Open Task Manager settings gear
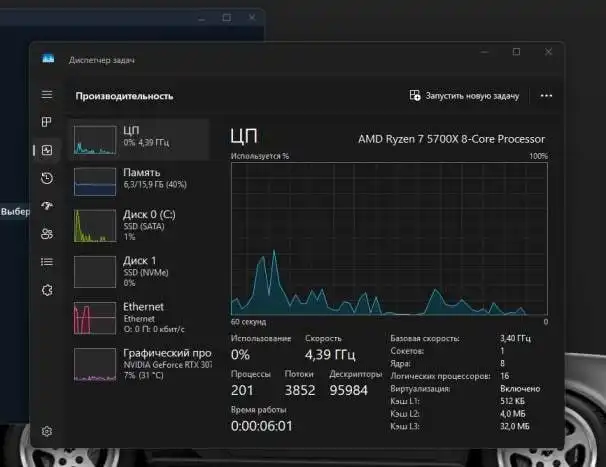 47,431
